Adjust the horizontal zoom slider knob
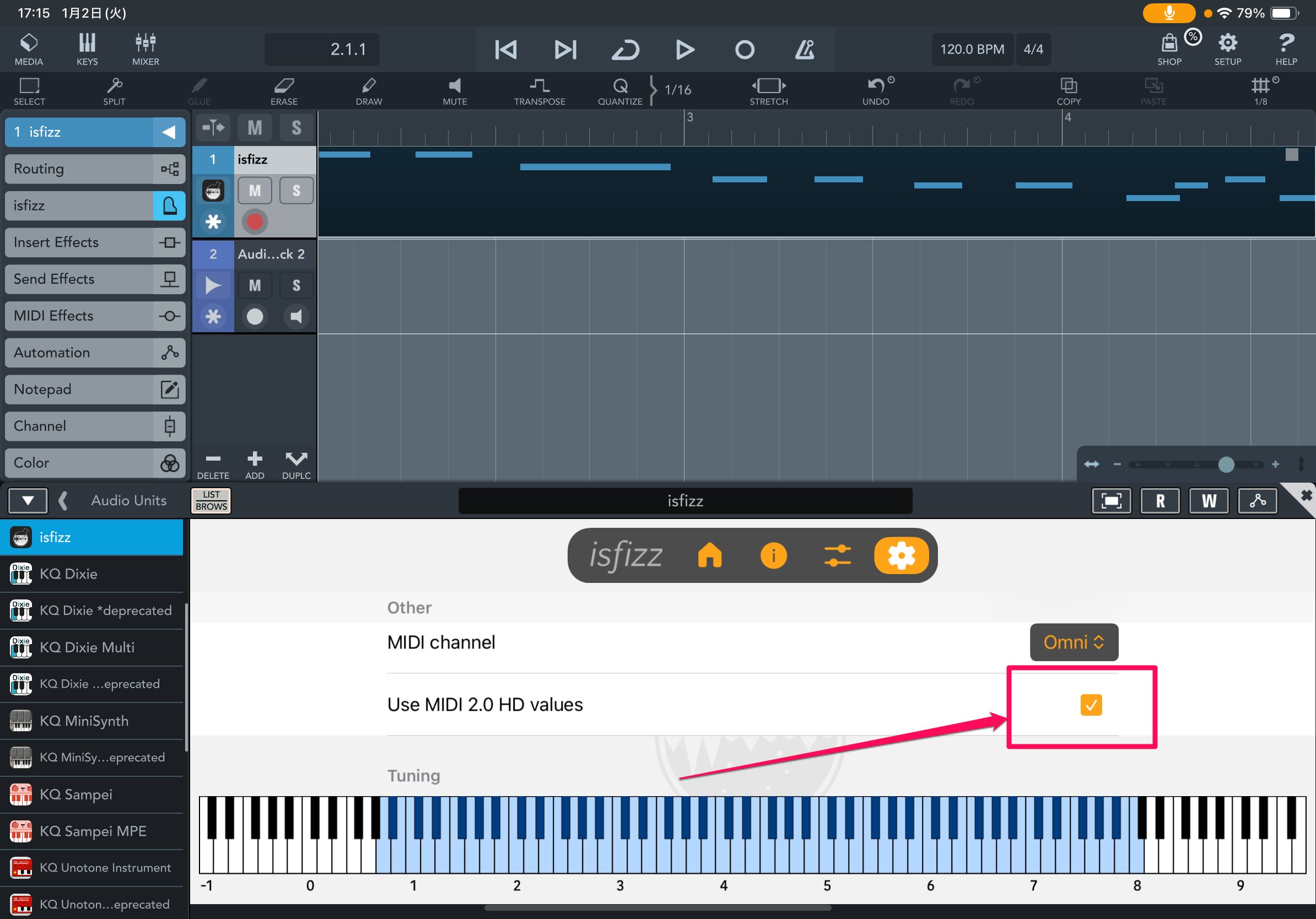Viewport: 1316px width, 919px height. point(1226,464)
